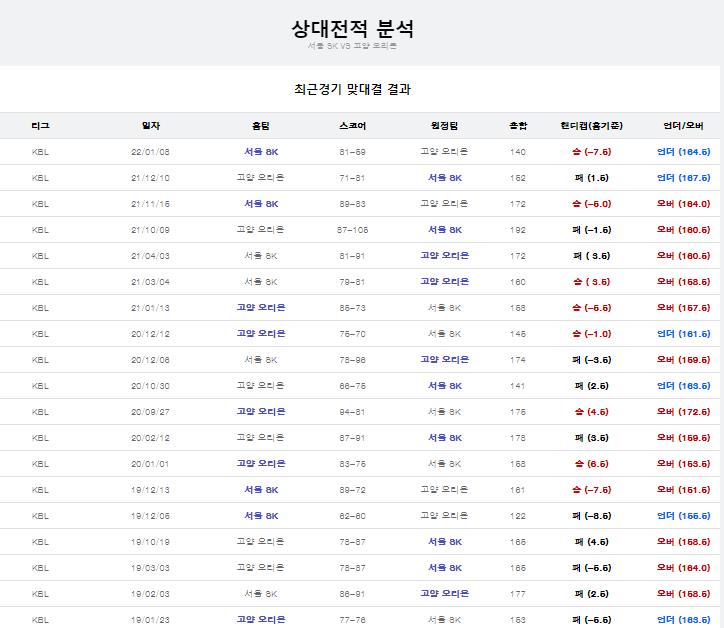Click the score 89-72

pos(352,490)
